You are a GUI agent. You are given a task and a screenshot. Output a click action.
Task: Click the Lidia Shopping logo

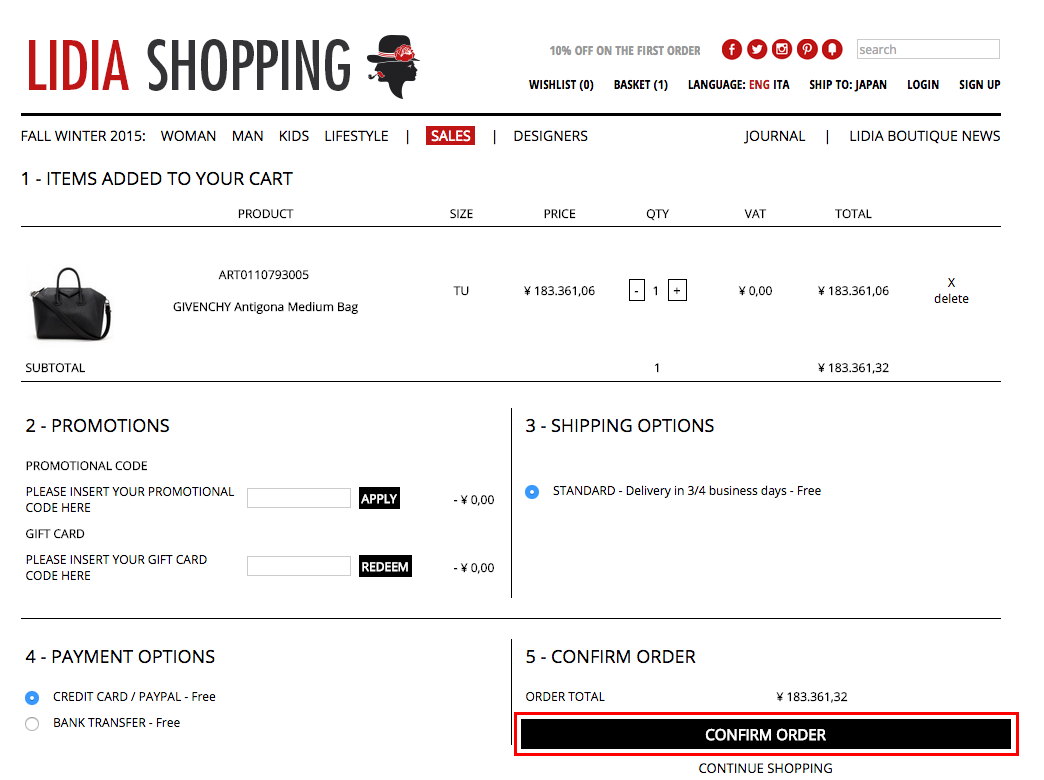tap(224, 66)
